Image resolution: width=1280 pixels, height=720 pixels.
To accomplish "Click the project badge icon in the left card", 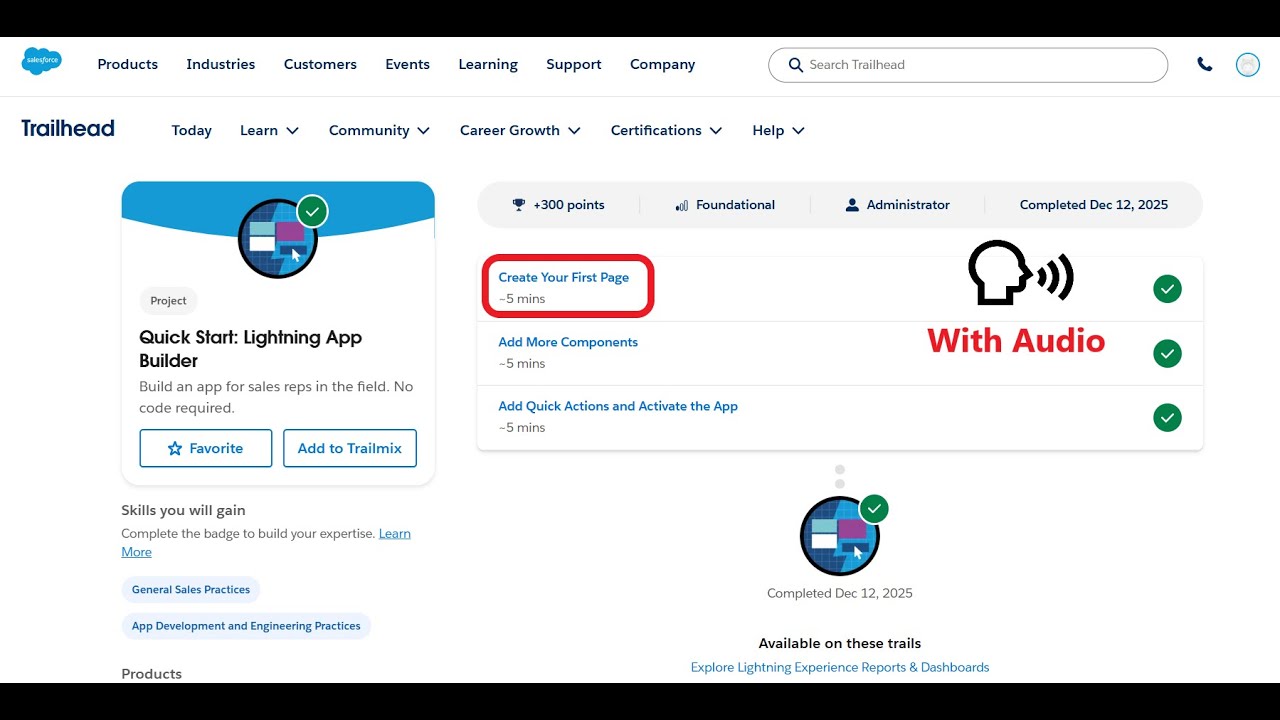I will click(278, 238).
